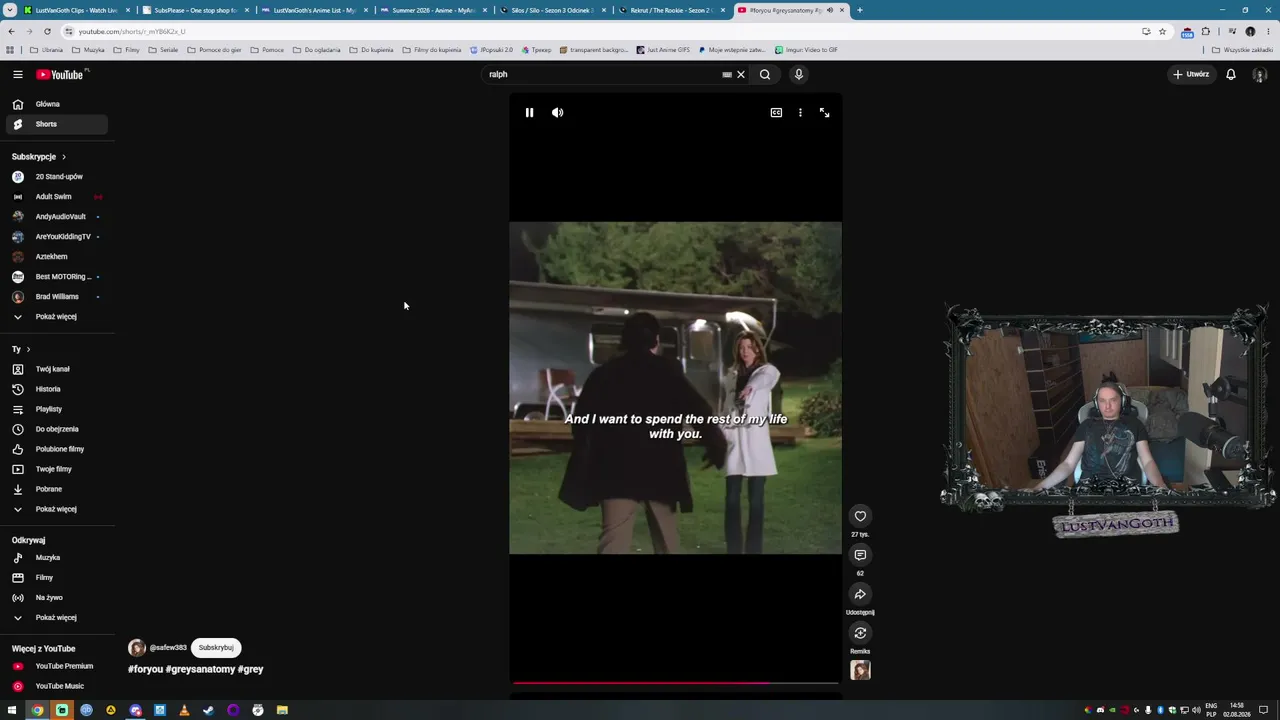The width and height of the screenshot is (1280, 720).
Task: Open the Shorts three-dot options menu
Action: tap(800, 113)
